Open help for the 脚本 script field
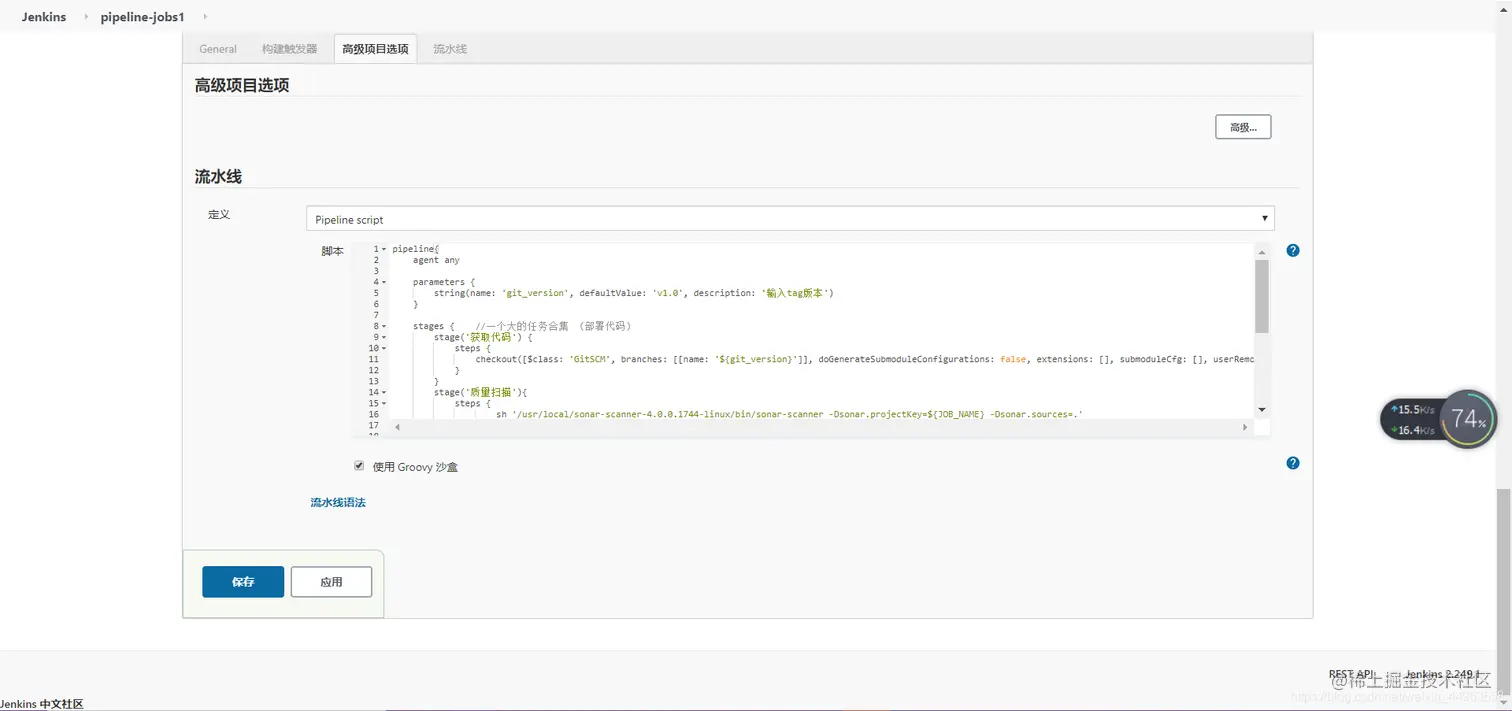The width and height of the screenshot is (1512, 711). 1293,250
